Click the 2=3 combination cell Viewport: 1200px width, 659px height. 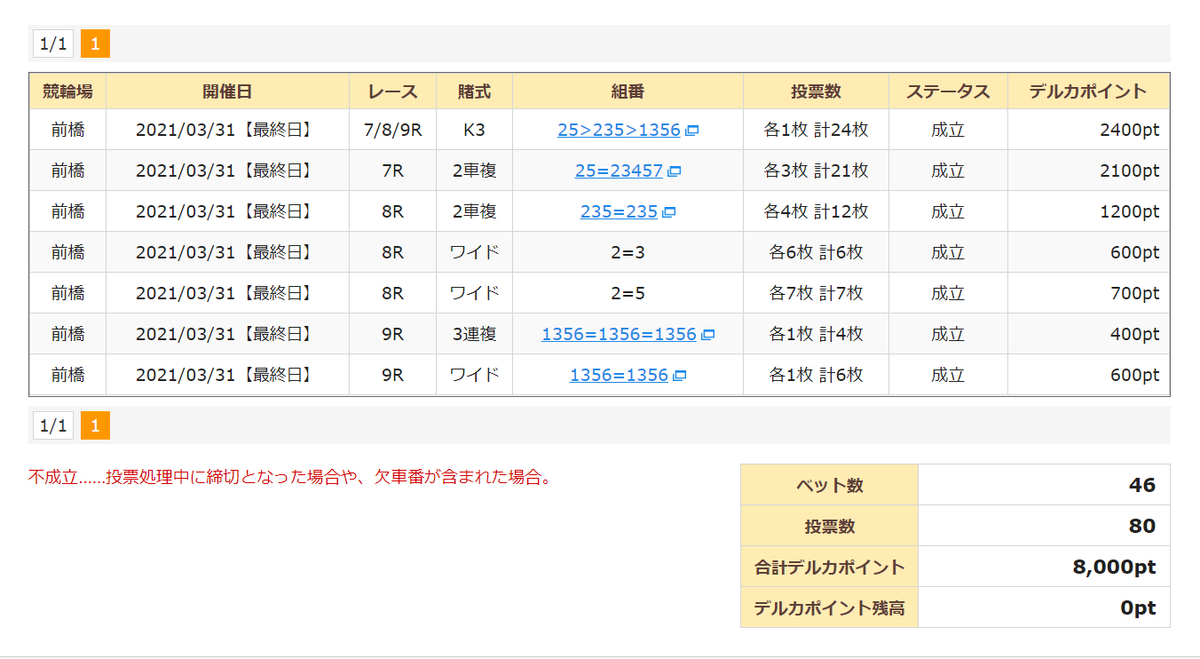pyautogui.click(x=628, y=253)
